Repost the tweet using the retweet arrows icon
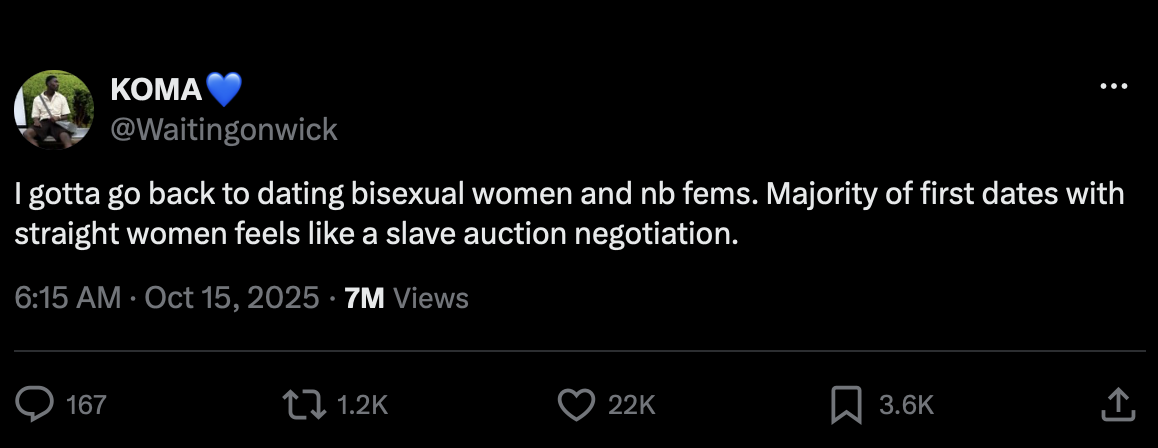The image size is (1158, 448). tap(305, 404)
